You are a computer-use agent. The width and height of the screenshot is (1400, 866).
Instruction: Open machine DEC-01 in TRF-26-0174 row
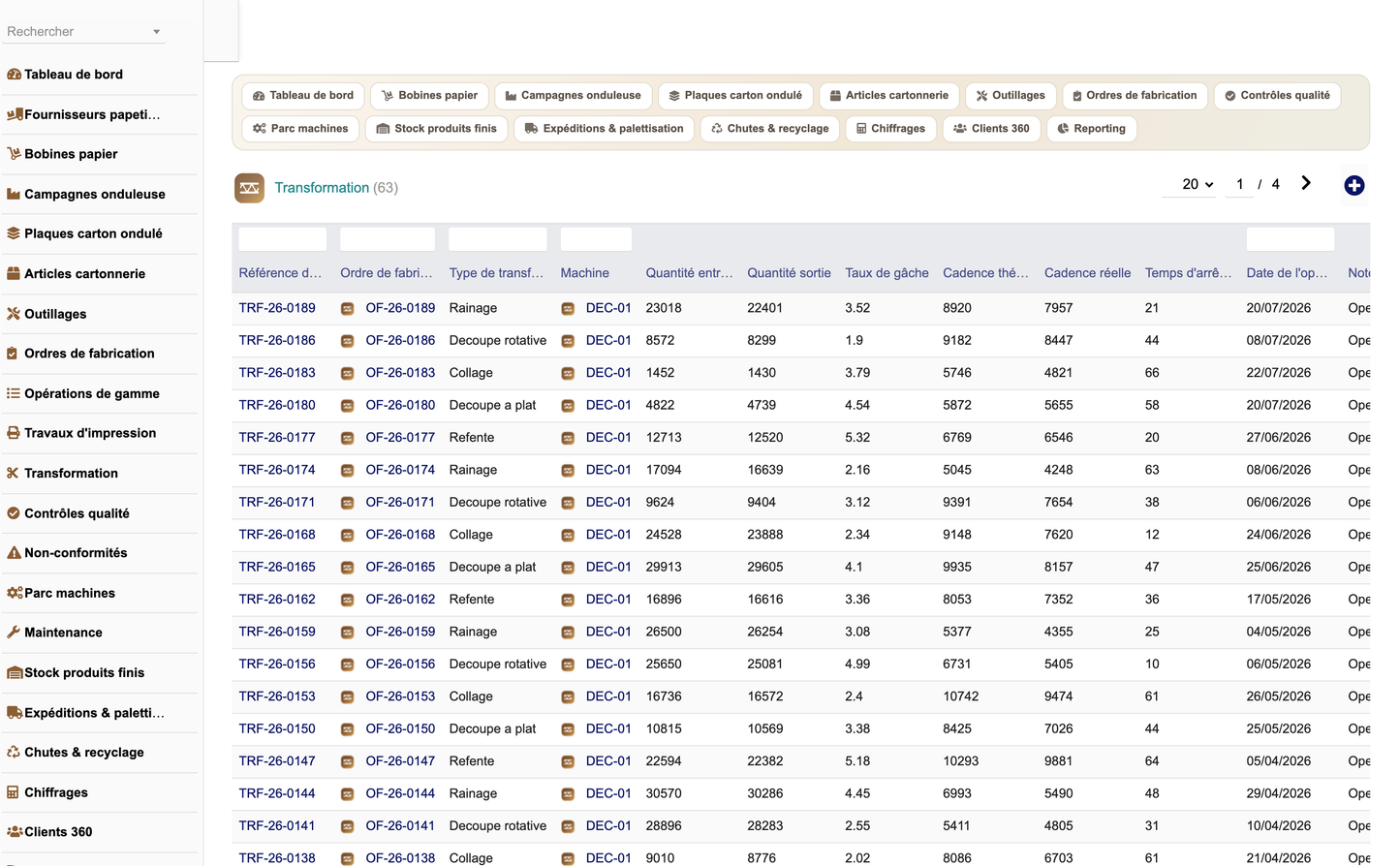[608, 470]
